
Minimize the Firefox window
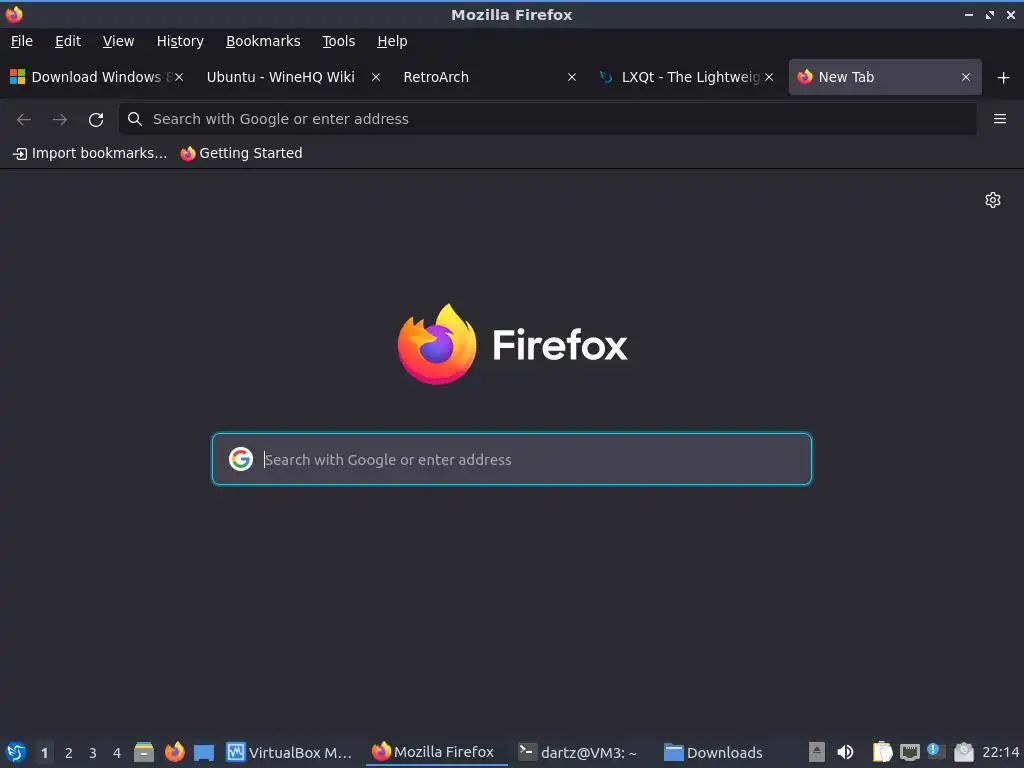tap(969, 14)
